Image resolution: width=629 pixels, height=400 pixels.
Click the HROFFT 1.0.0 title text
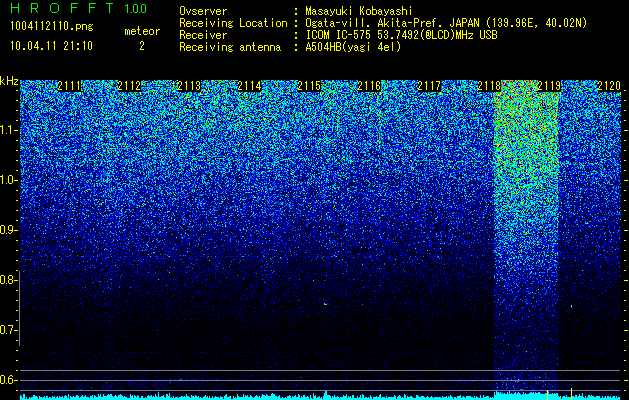tap(79, 8)
